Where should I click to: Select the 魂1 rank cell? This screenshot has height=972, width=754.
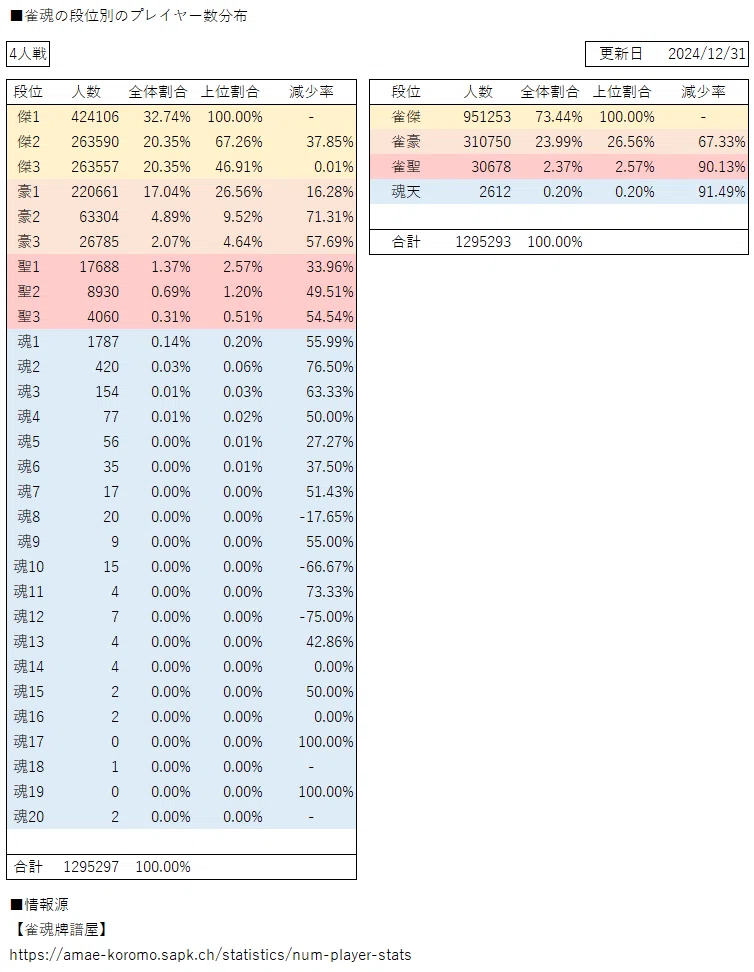(29, 342)
